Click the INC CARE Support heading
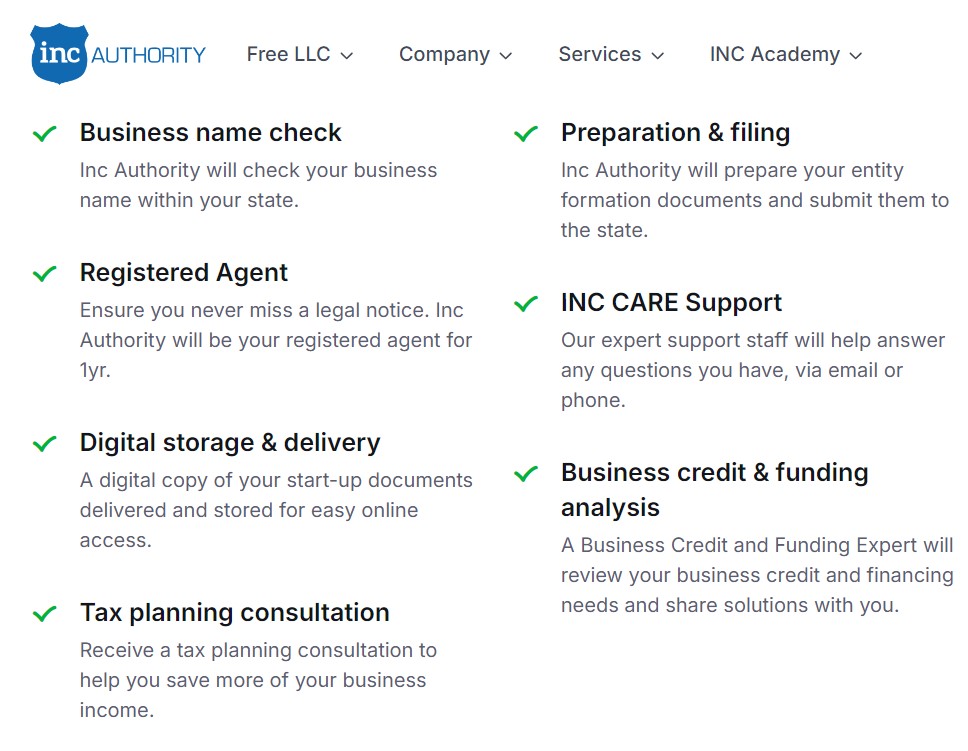Screen dimensions: 968x751 pos(671,303)
